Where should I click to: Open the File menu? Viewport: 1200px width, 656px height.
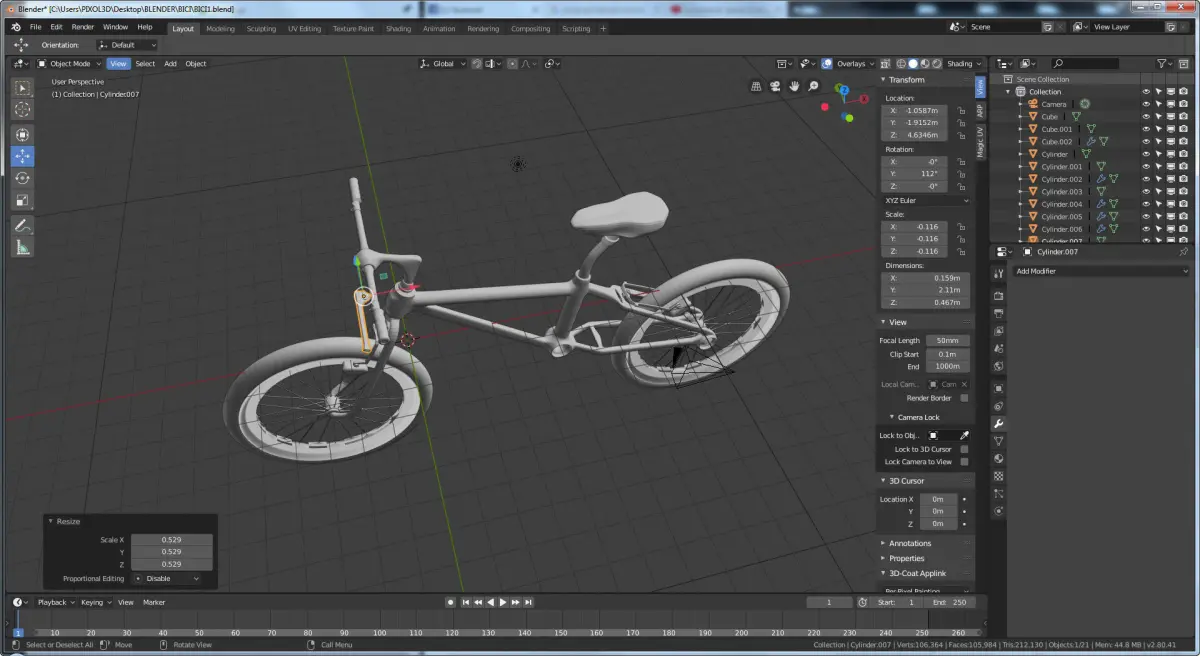[x=36, y=27]
